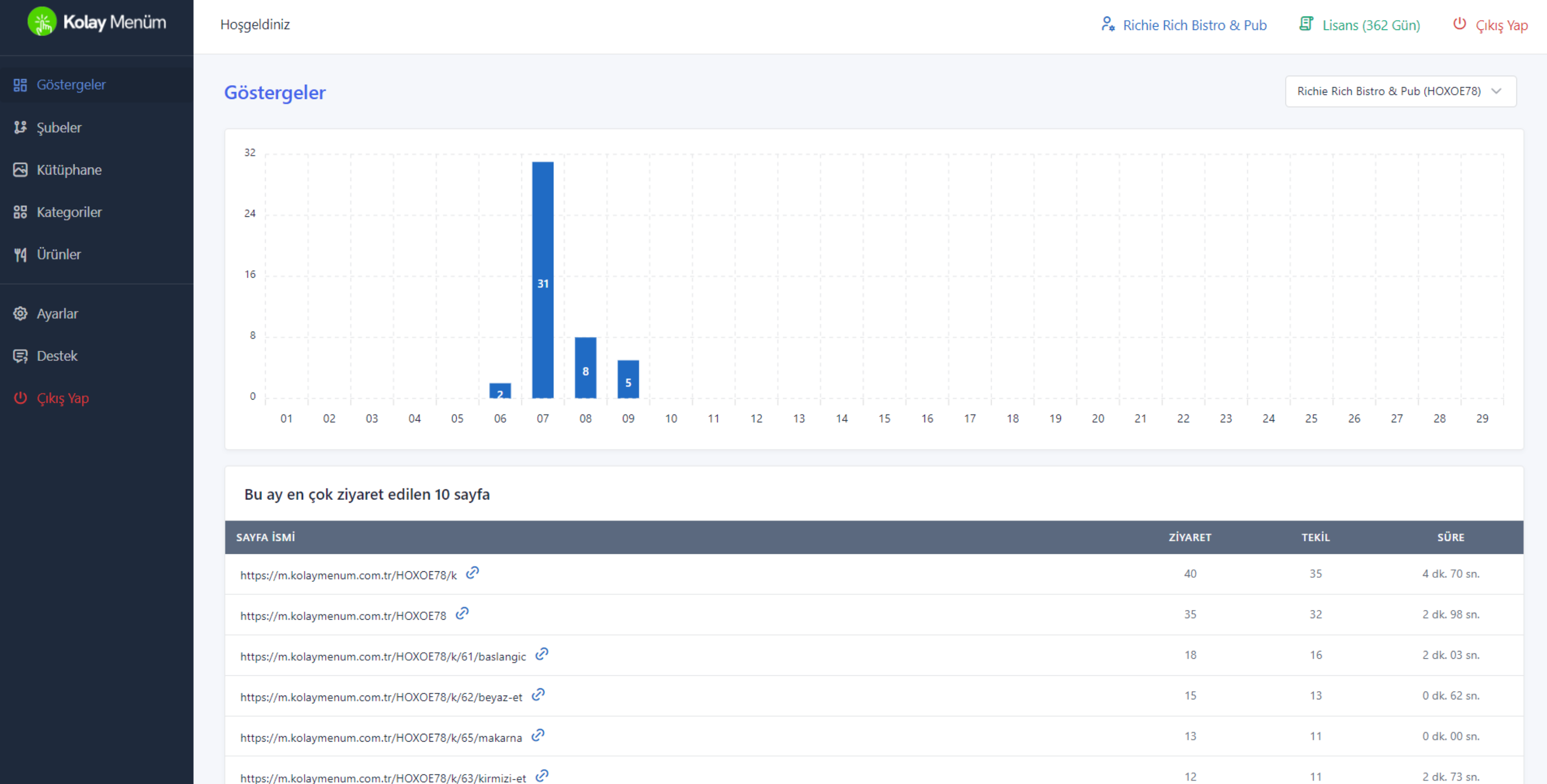The height and width of the screenshot is (784, 1547).
Task: Click the bar for day 09 showing 5
Action: (x=628, y=379)
